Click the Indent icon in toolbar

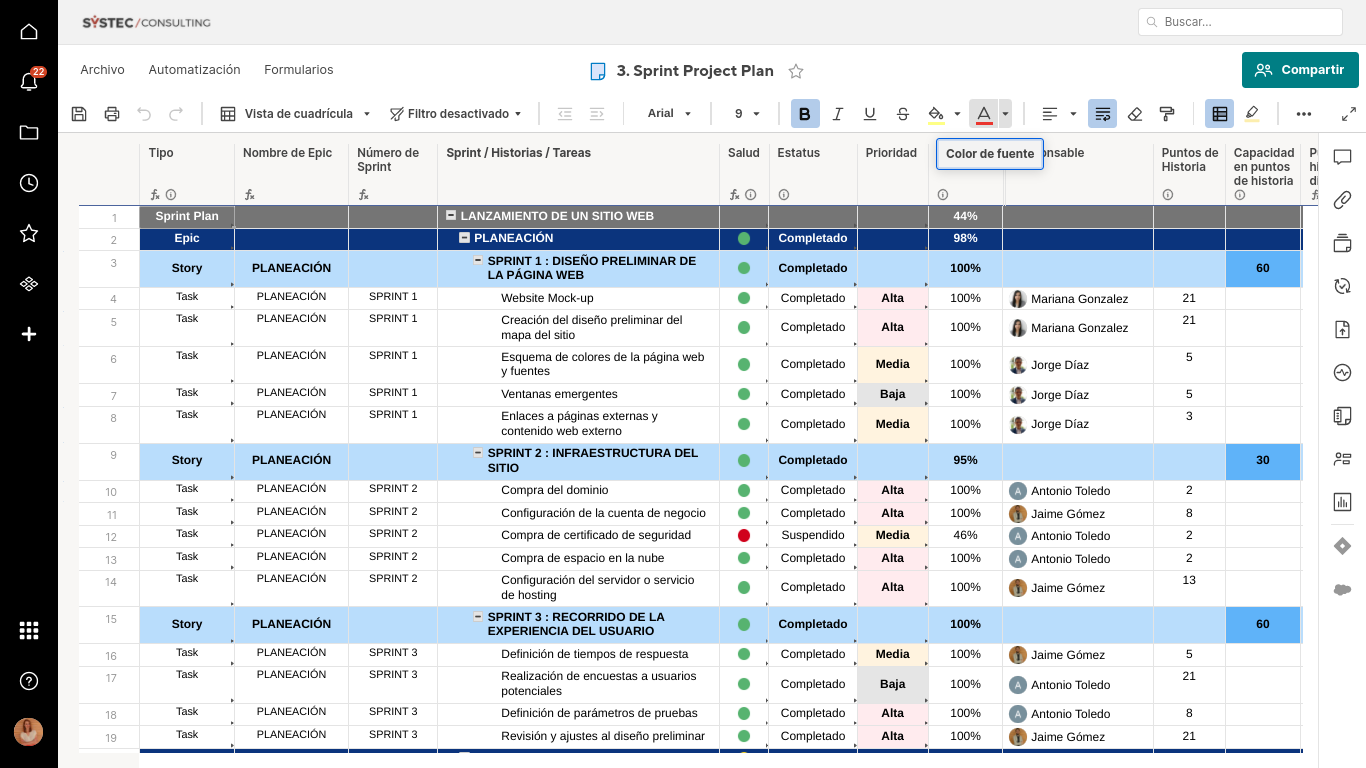597,114
